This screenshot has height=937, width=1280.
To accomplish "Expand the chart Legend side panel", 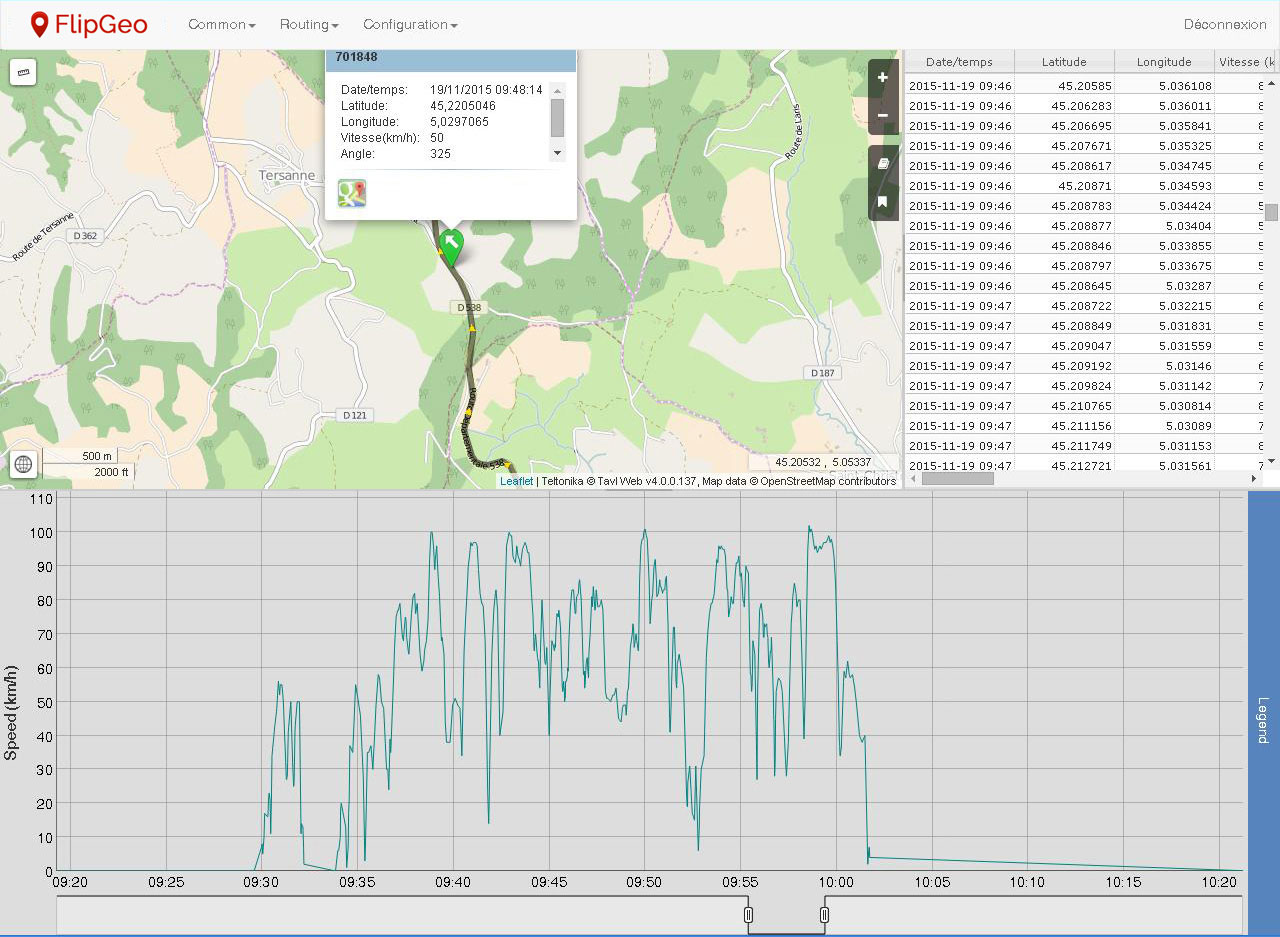I will 1263,720.
